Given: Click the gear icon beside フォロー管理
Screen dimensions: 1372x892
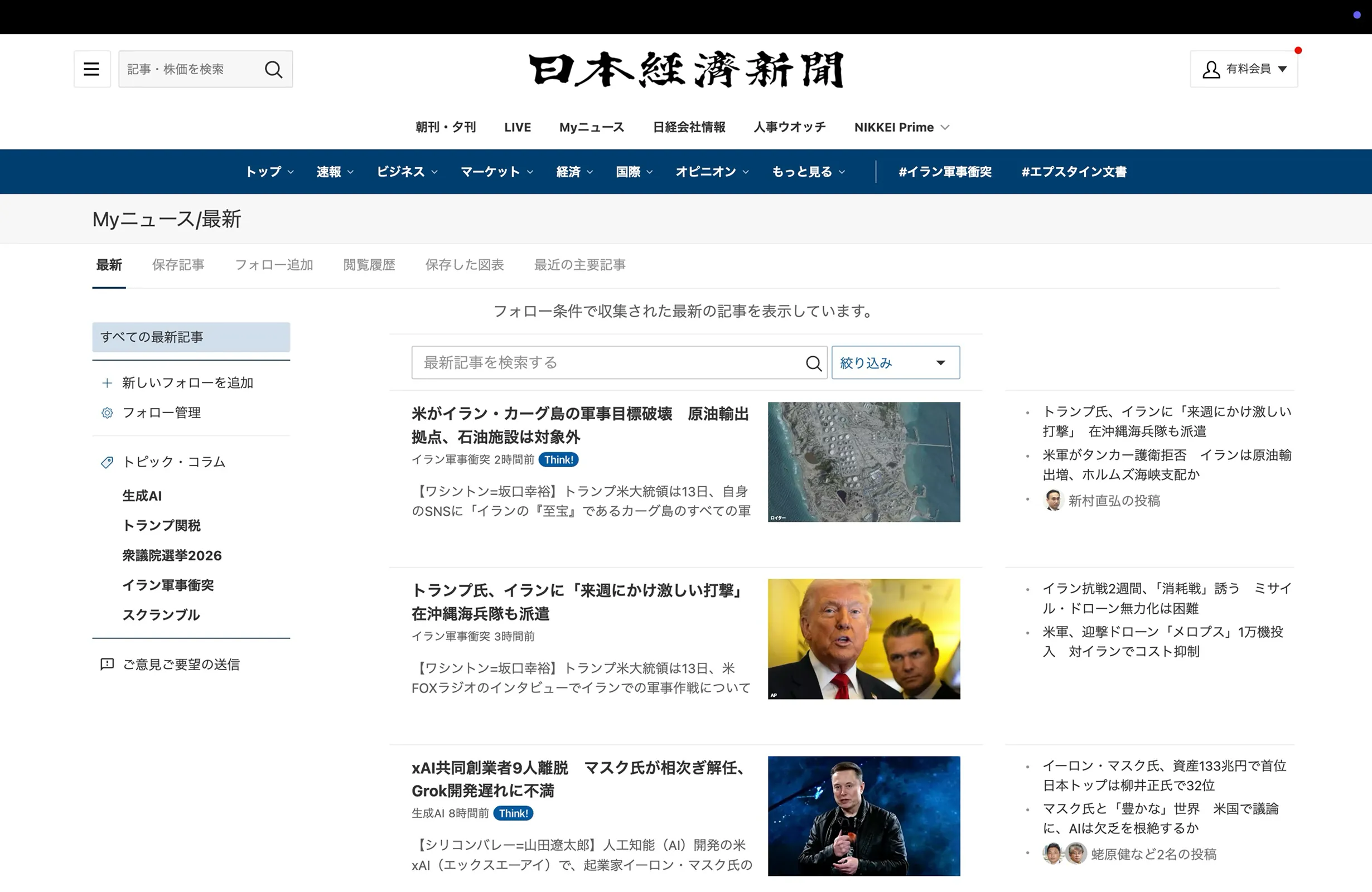Looking at the screenshot, I should [x=107, y=413].
